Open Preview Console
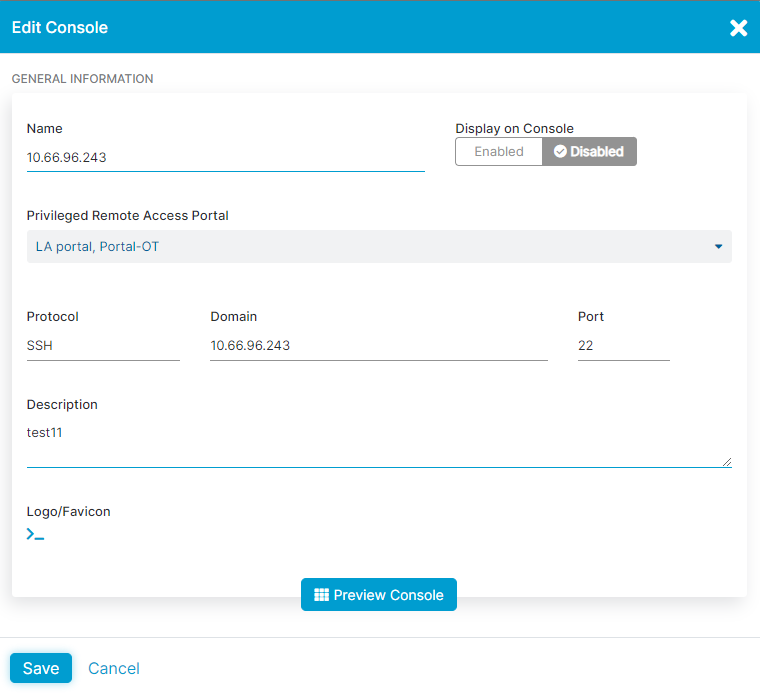The height and width of the screenshot is (695, 760). pyautogui.click(x=379, y=595)
